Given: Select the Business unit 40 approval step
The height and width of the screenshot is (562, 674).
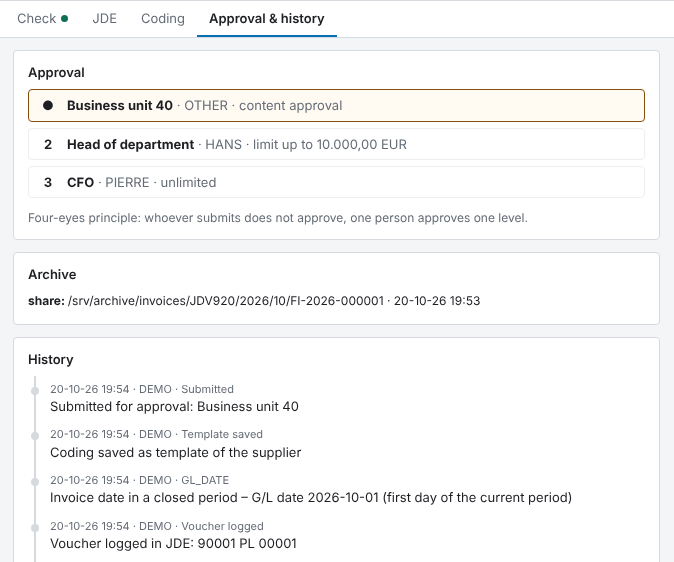Looking at the screenshot, I should 336,105.
